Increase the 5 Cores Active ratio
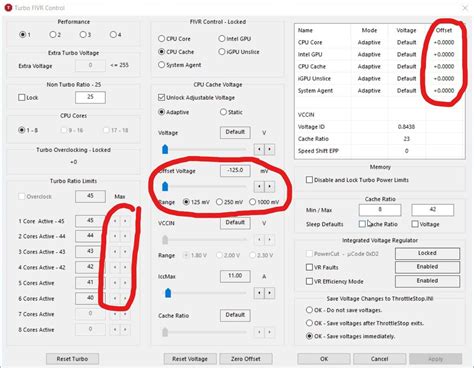 point(125,283)
